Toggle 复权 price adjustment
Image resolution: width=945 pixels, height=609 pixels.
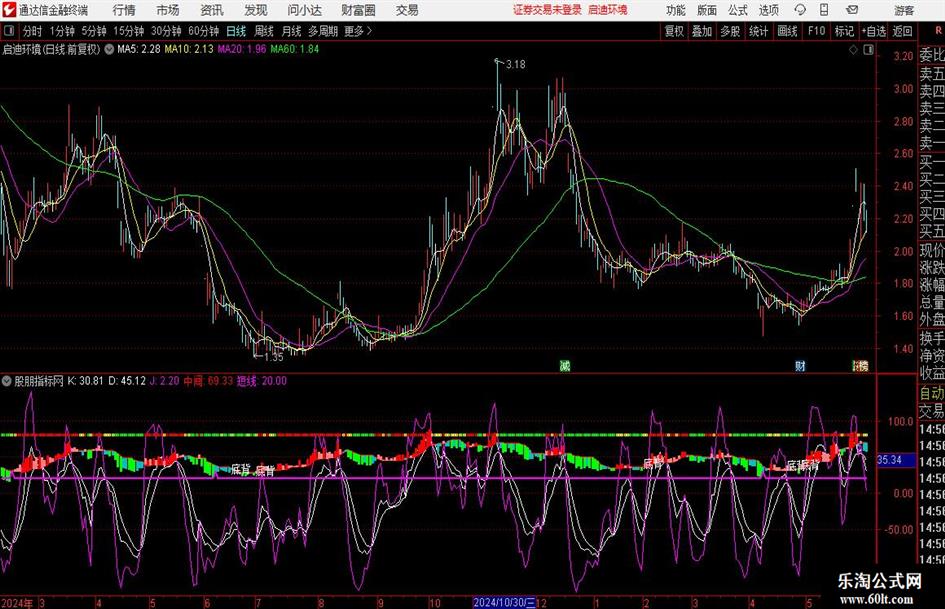[675, 31]
